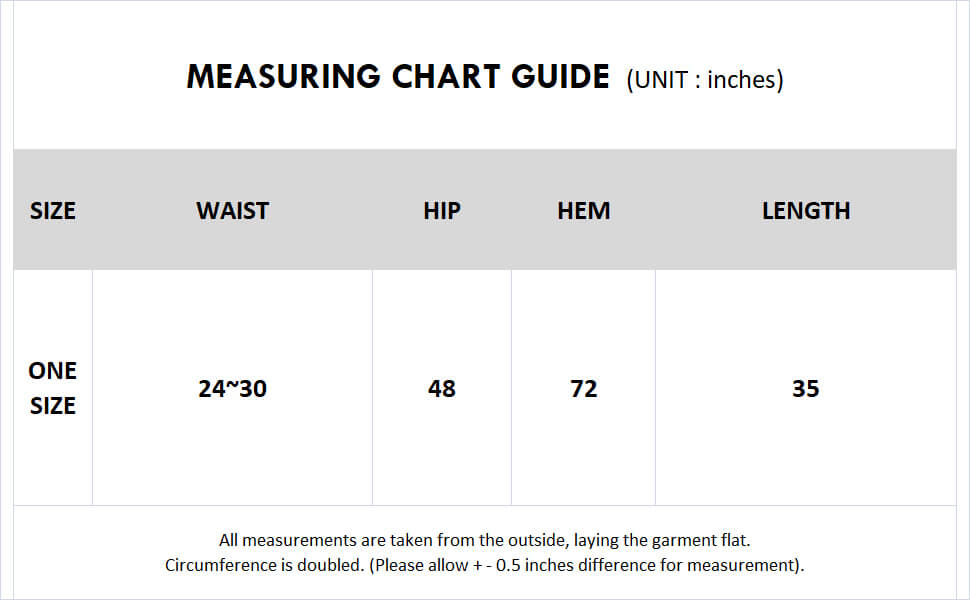Select the LENGTH column header
Screen dimensions: 970x600
coord(805,211)
